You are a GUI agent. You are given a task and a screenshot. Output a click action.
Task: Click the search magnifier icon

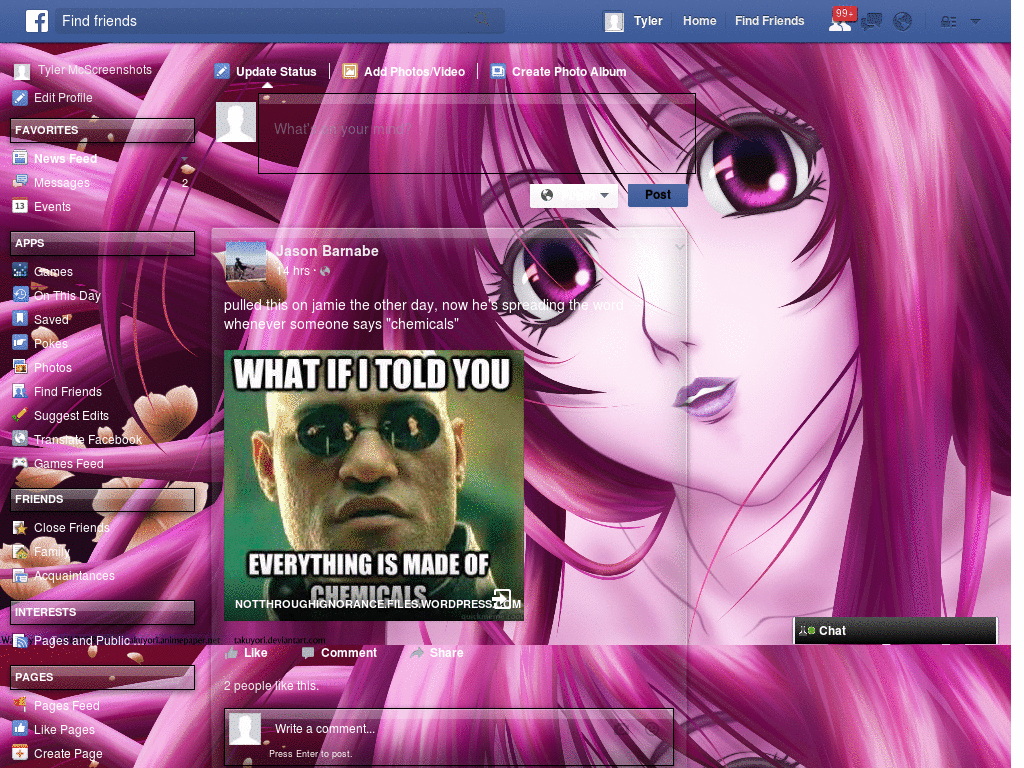pyautogui.click(x=482, y=20)
